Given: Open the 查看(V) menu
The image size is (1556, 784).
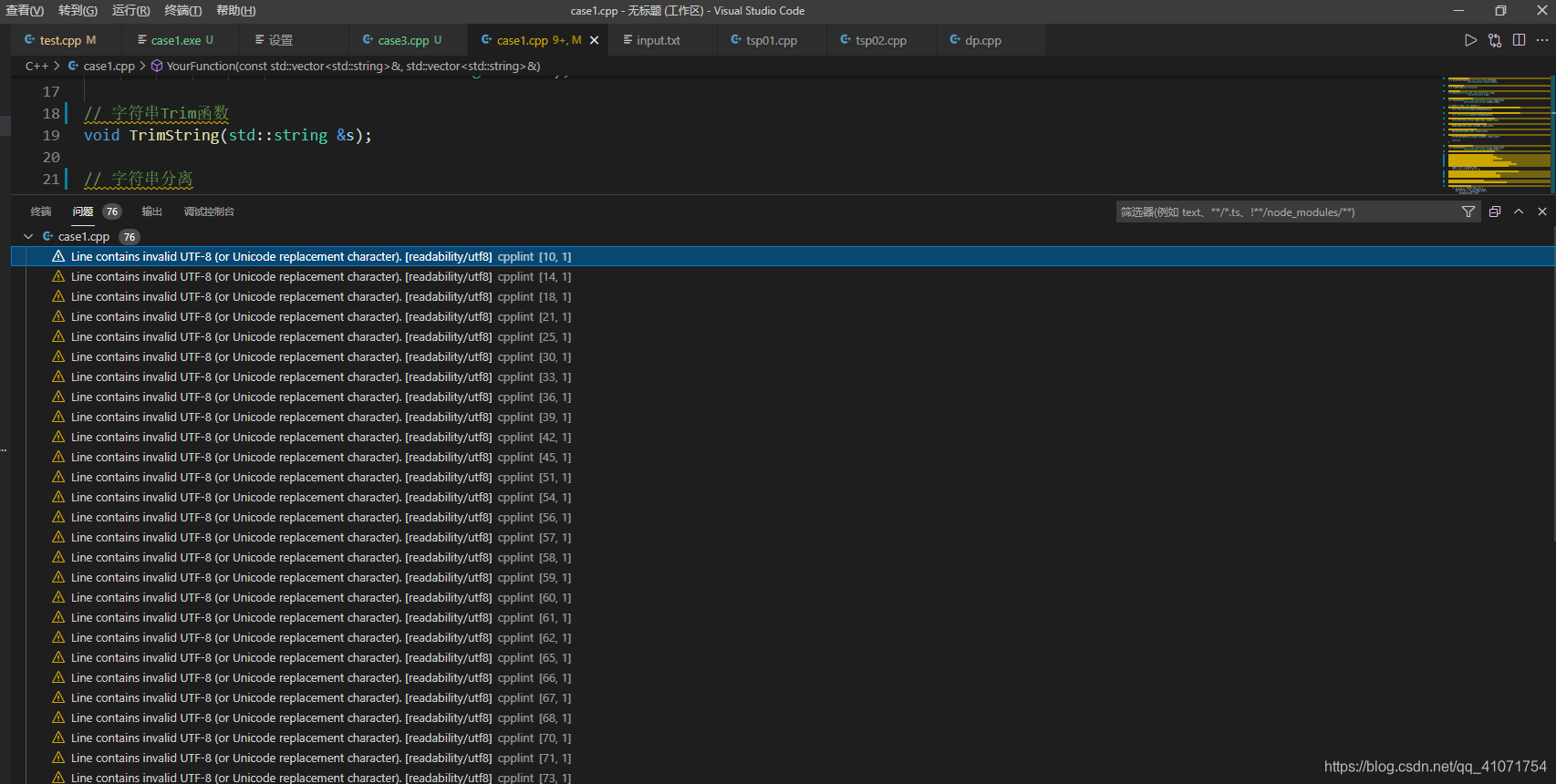Looking at the screenshot, I should (25, 11).
